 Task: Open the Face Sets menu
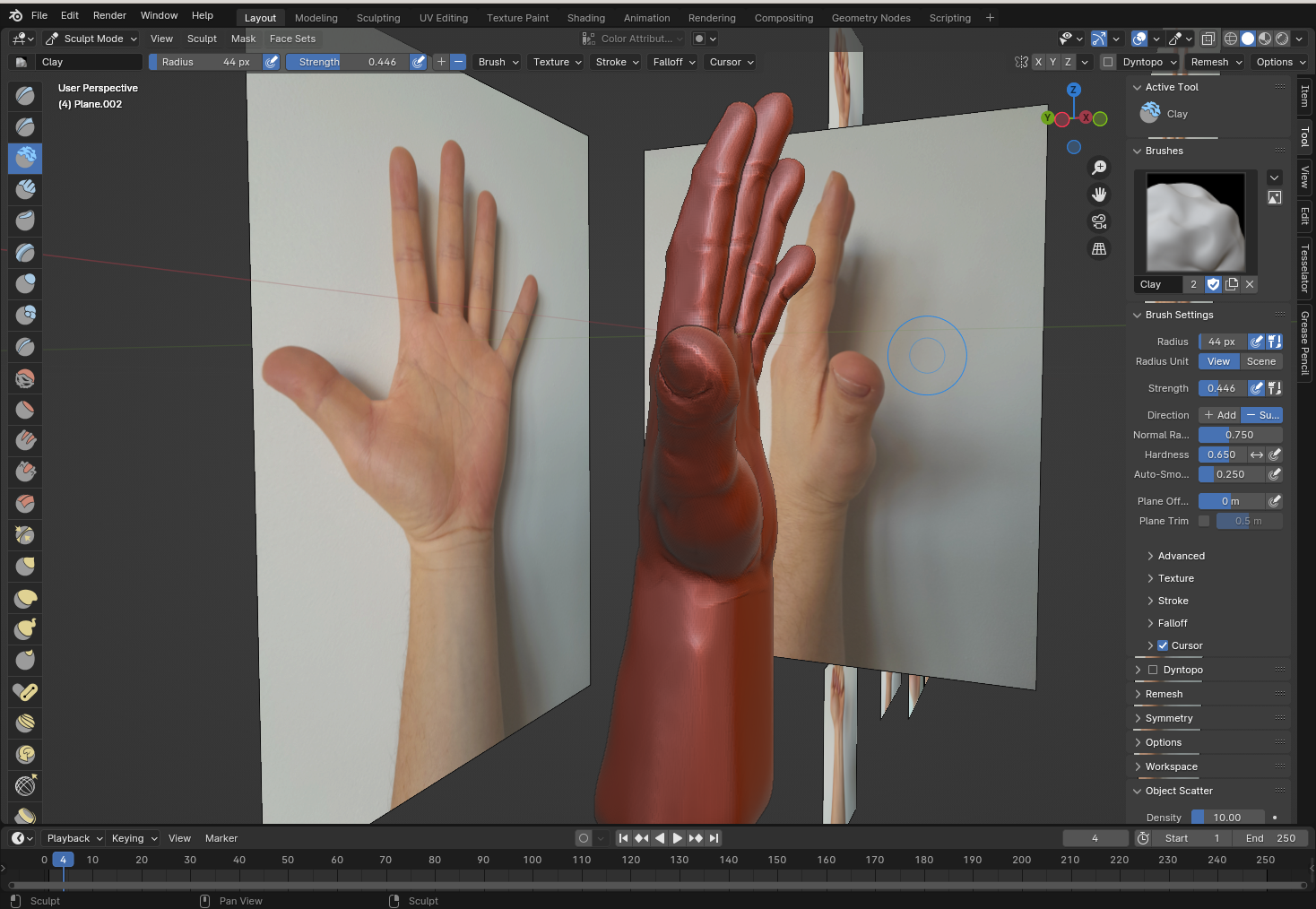coord(292,39)
